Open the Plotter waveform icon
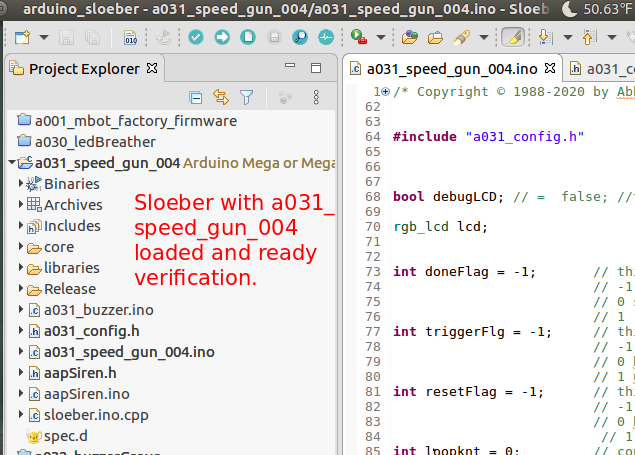The height and width of the screenshot is (455, 635). point(326,38)
